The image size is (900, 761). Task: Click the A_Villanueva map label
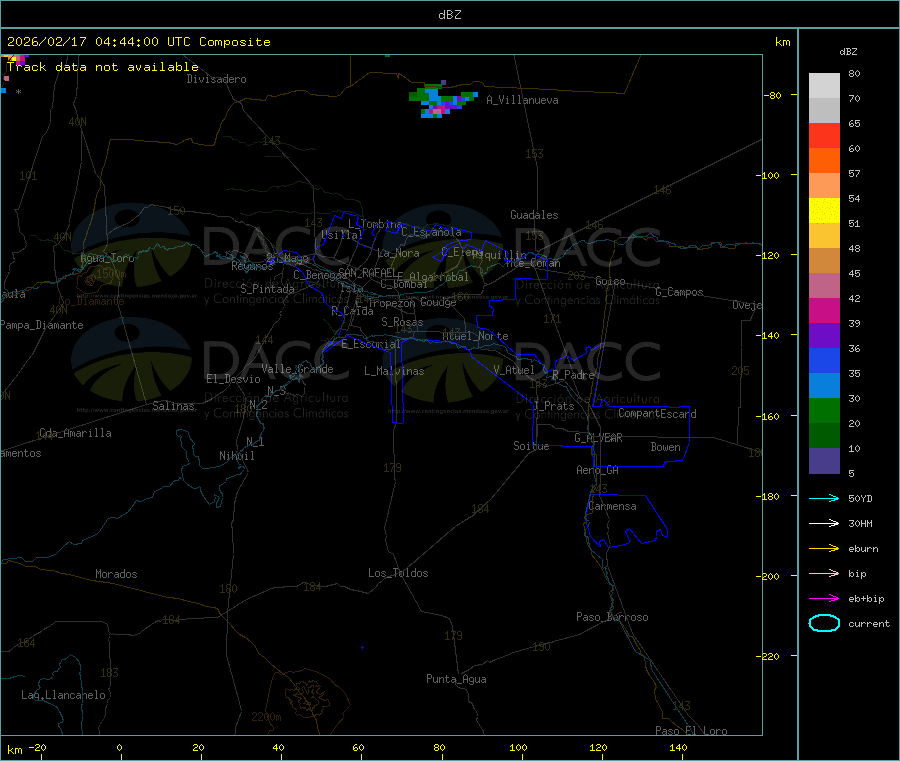522,100
